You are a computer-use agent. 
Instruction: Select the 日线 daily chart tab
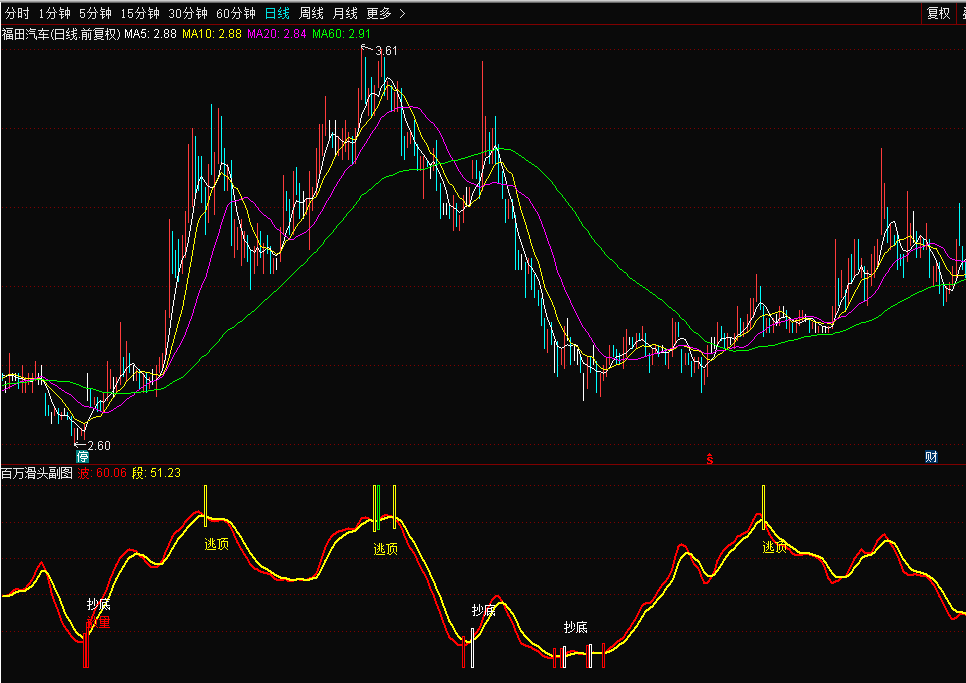(278, 14)
